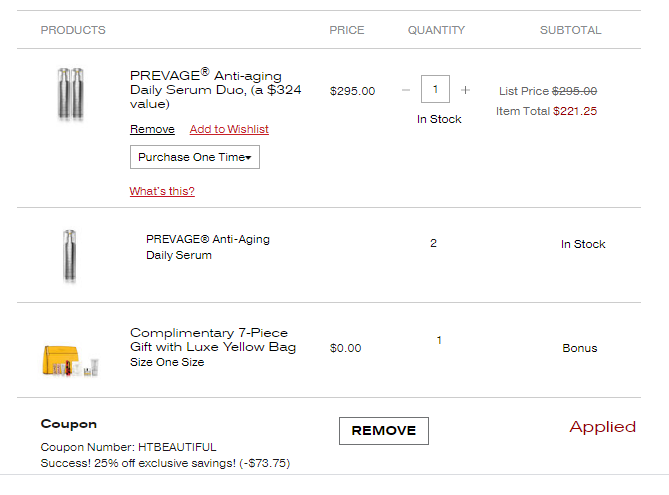Click the REMOVE coupon button

[x=384, y=431]
